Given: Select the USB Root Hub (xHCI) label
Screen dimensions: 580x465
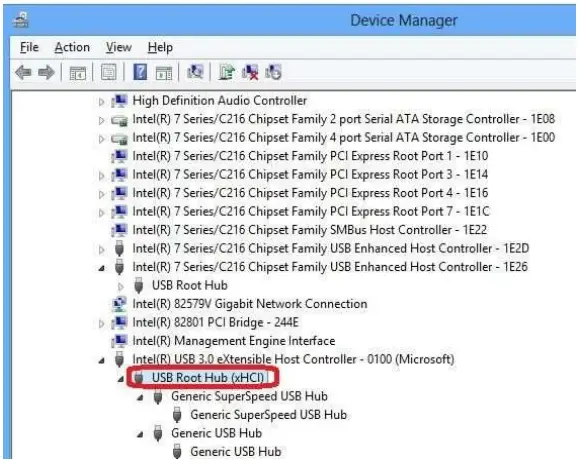Looking at the screenshot, I should coord(208,378).
